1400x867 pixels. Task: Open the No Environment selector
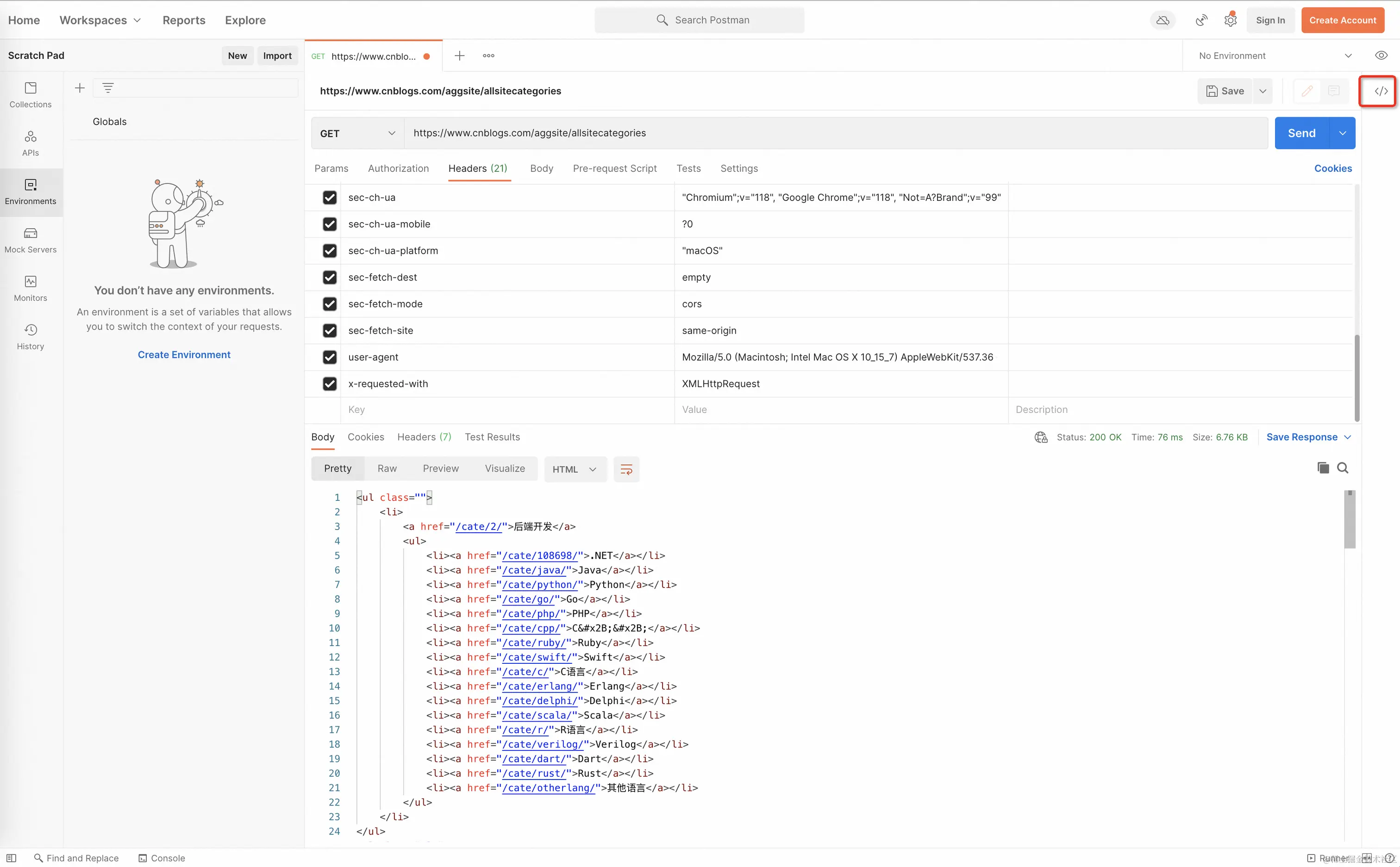[x=1275, y=56]
